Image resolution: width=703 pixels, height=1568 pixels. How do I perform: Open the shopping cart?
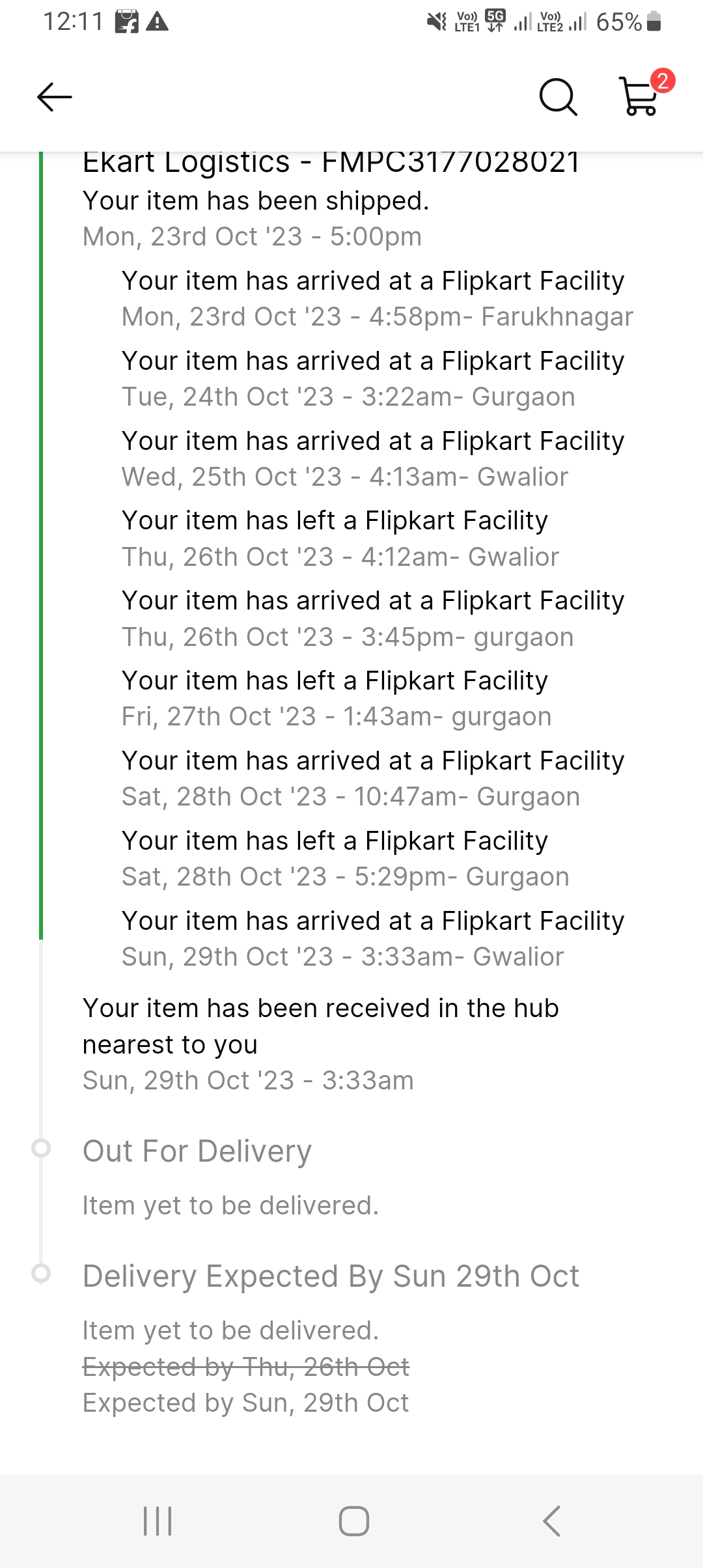click(640, 98)
